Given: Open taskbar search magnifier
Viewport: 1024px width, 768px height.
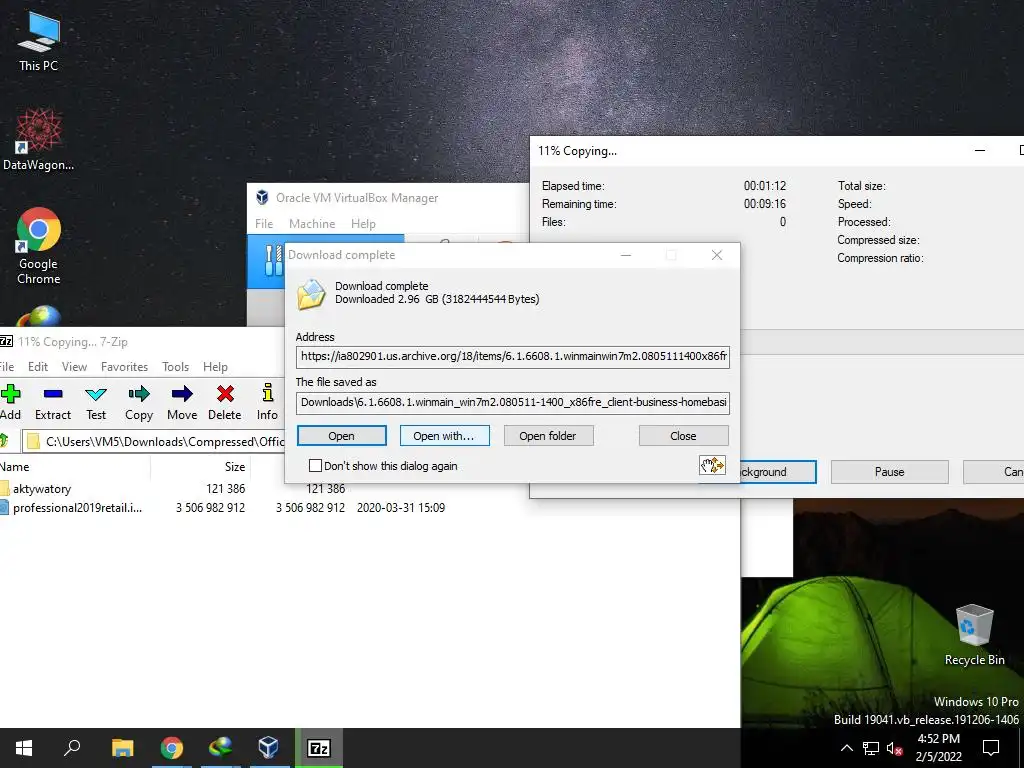Looking at the screenshot, I should point(72,748).
